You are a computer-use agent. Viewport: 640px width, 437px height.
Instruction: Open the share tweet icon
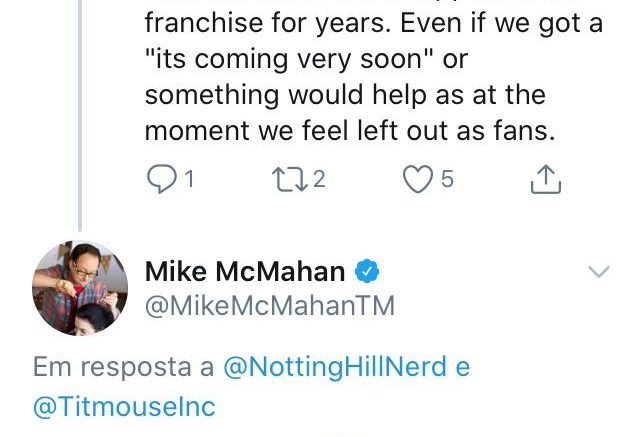(546, 179)
